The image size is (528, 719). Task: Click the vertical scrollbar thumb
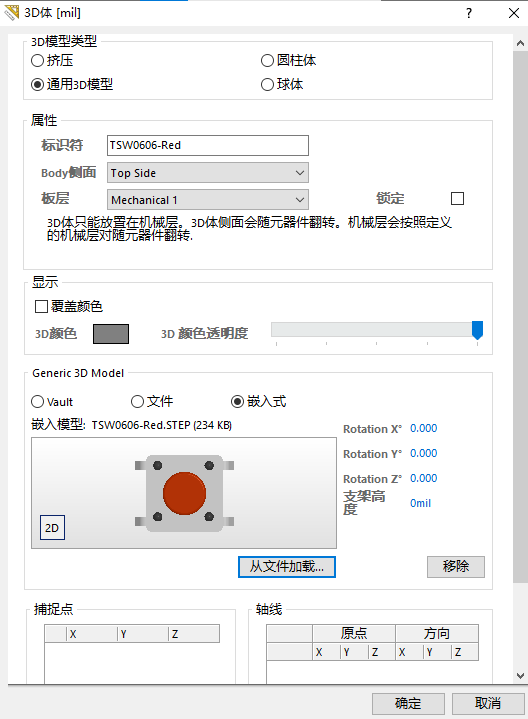point(520,316)
